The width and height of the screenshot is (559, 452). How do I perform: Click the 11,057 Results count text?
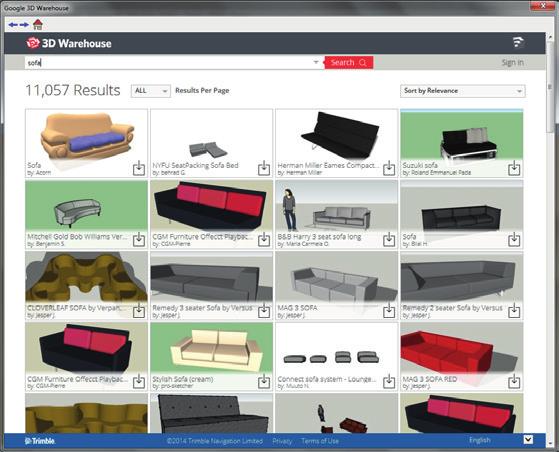click(73, 91)
